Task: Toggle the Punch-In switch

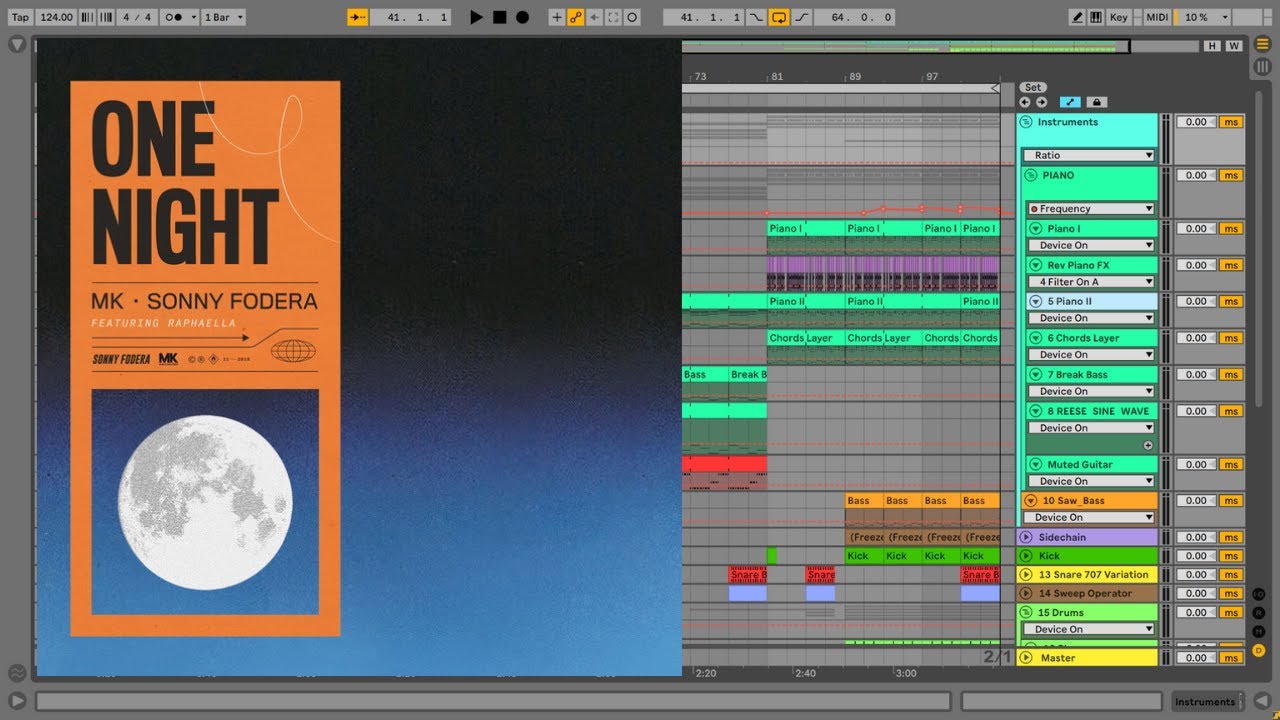Action: 756,17
